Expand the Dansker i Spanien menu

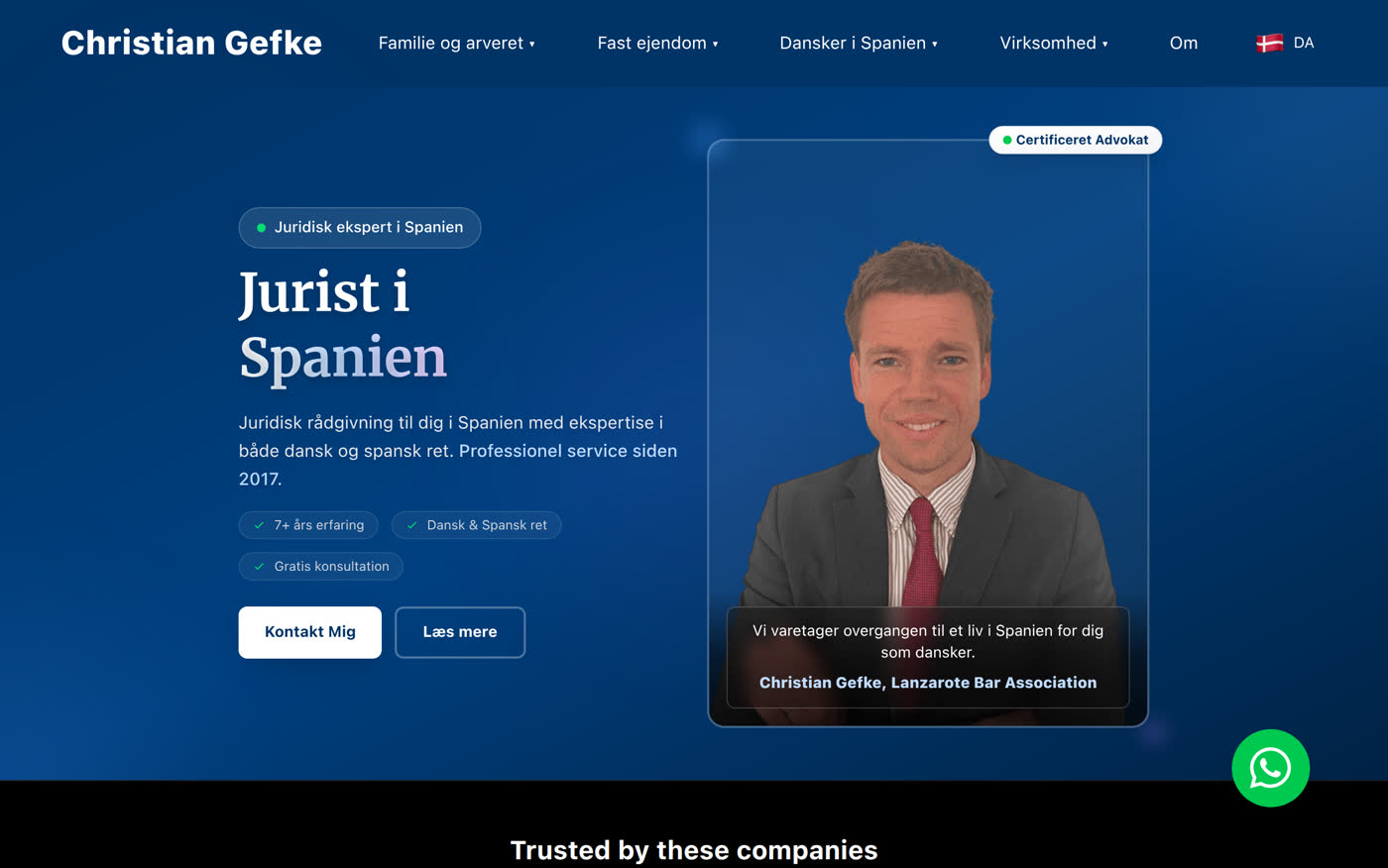click(x=859, y=43)
